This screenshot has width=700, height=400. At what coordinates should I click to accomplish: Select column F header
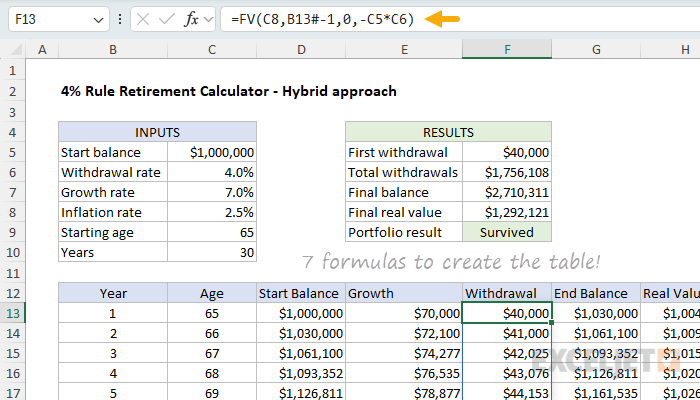(507, 49)
